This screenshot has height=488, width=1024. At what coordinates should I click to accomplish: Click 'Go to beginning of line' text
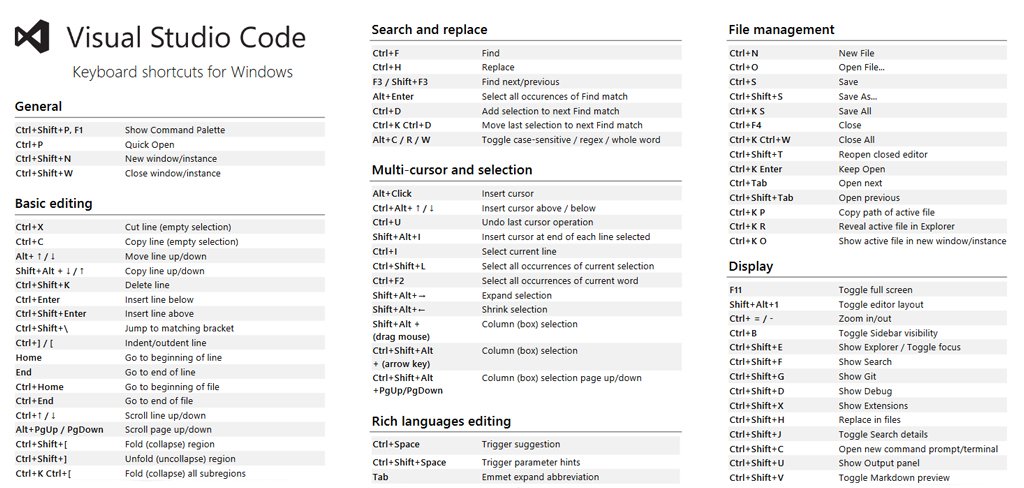click(x=173, y=357)
